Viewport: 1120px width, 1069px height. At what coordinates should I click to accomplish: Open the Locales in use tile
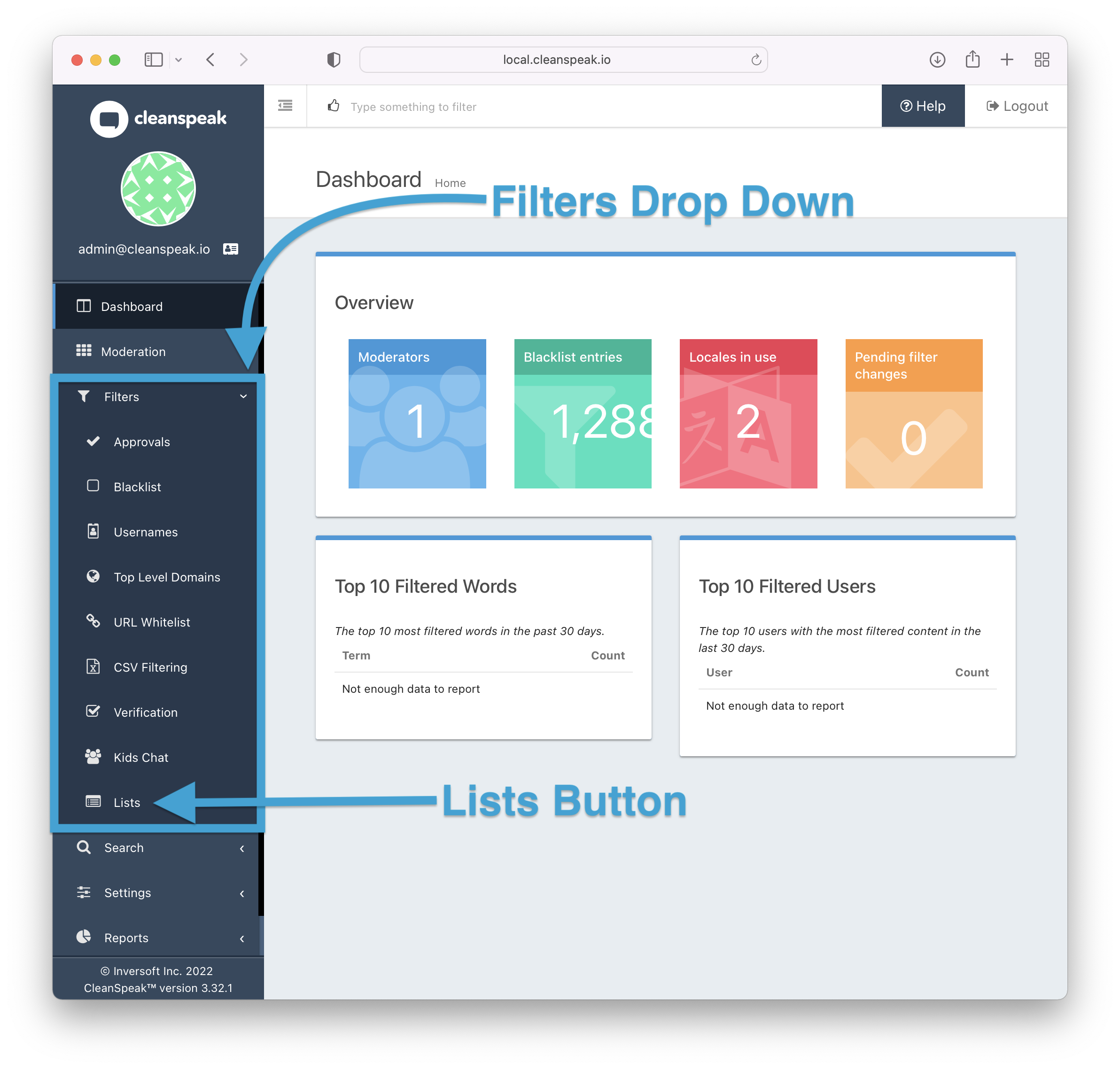(x=748, y=414)
